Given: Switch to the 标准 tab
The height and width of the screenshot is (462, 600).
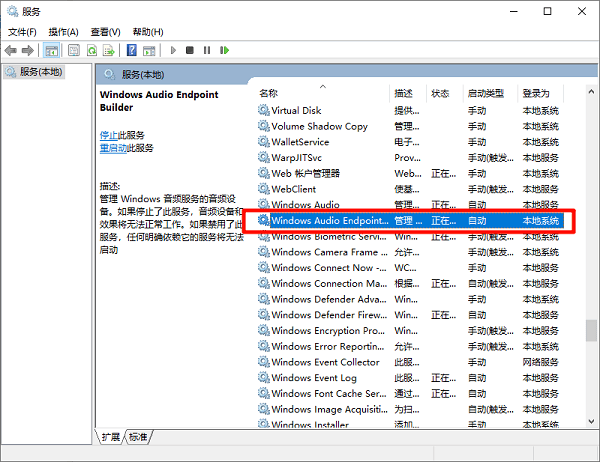Looking at the screenshot, I should [x=138, y=437].
